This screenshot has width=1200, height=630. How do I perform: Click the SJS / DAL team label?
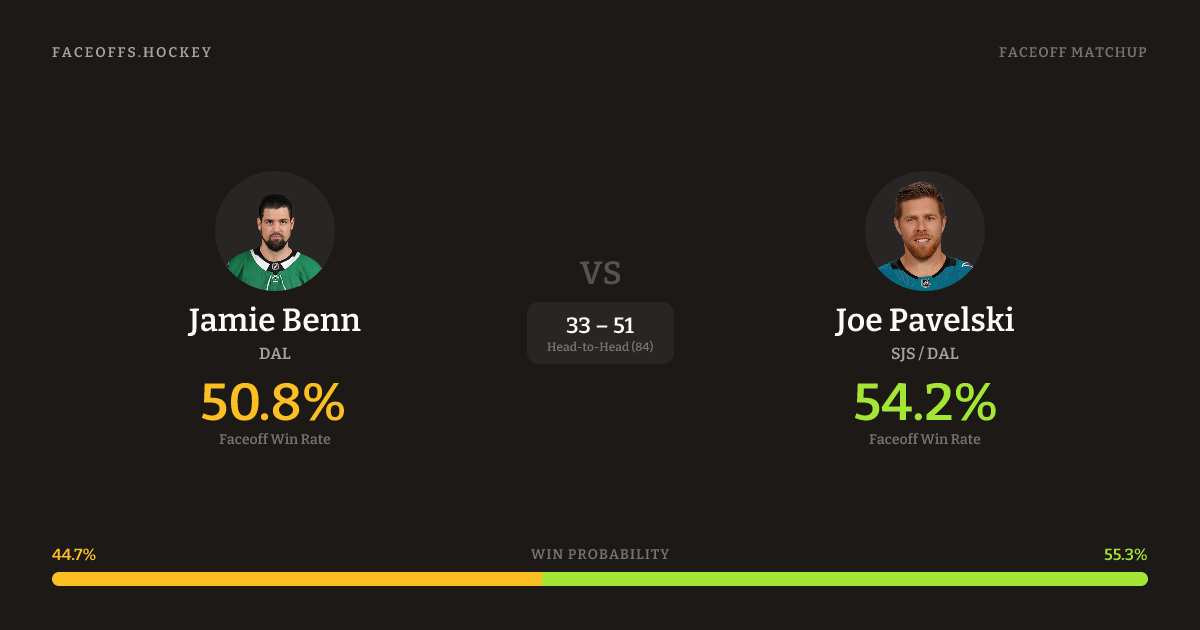[x=925, y=353]
